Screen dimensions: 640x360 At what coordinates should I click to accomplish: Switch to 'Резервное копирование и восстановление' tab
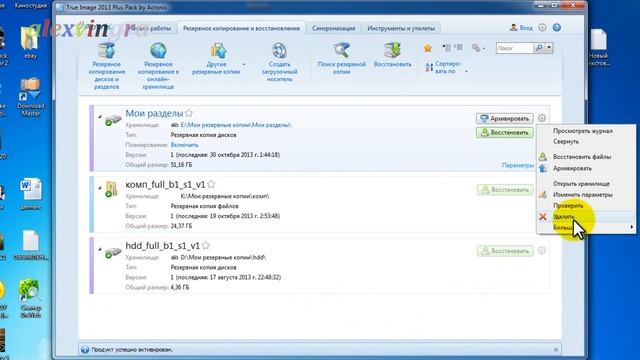(x=241, y=28)
